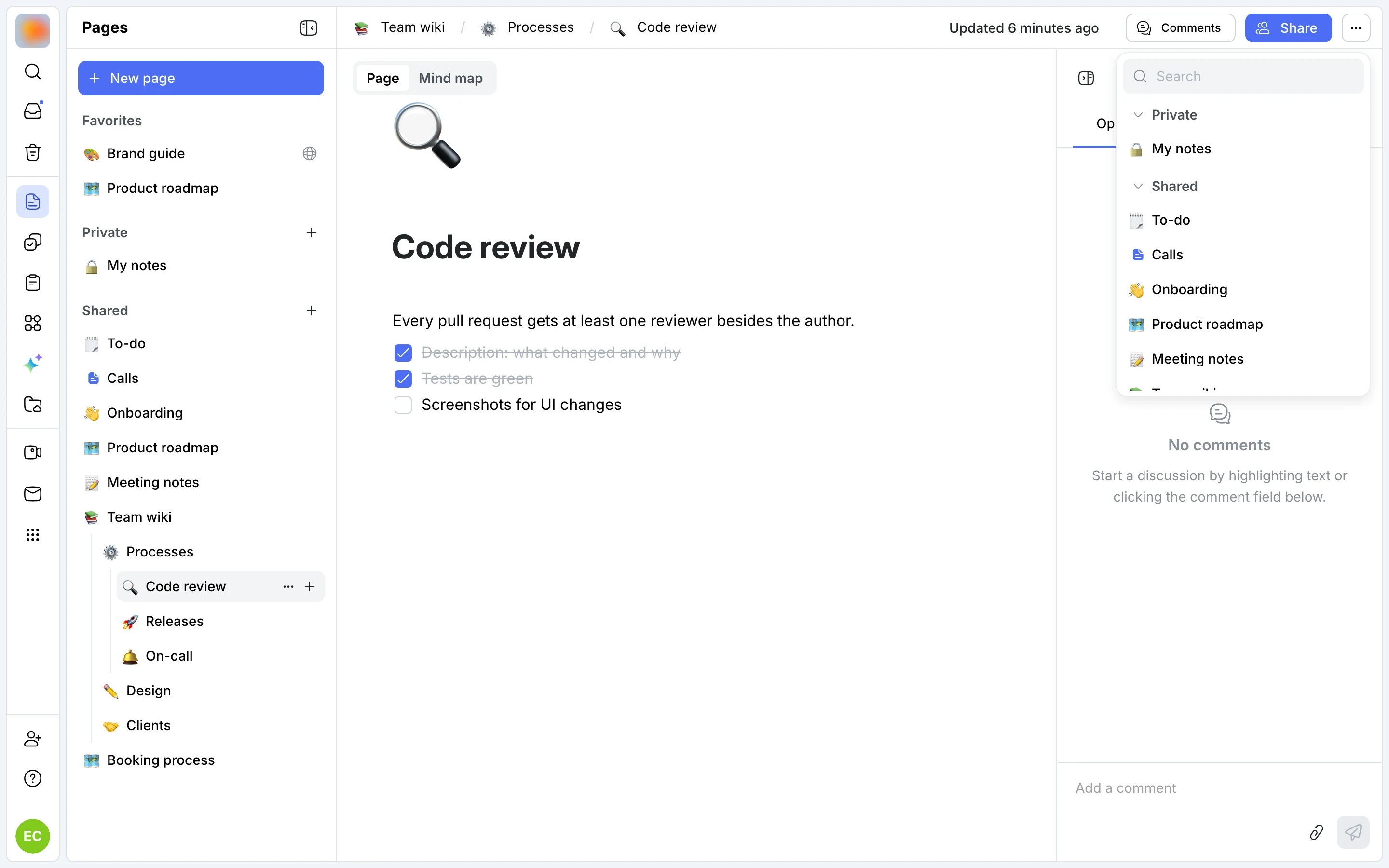Click Code review breadcrumb
This screenshot has width=1389, height=868.
click(x=663, y=27)
